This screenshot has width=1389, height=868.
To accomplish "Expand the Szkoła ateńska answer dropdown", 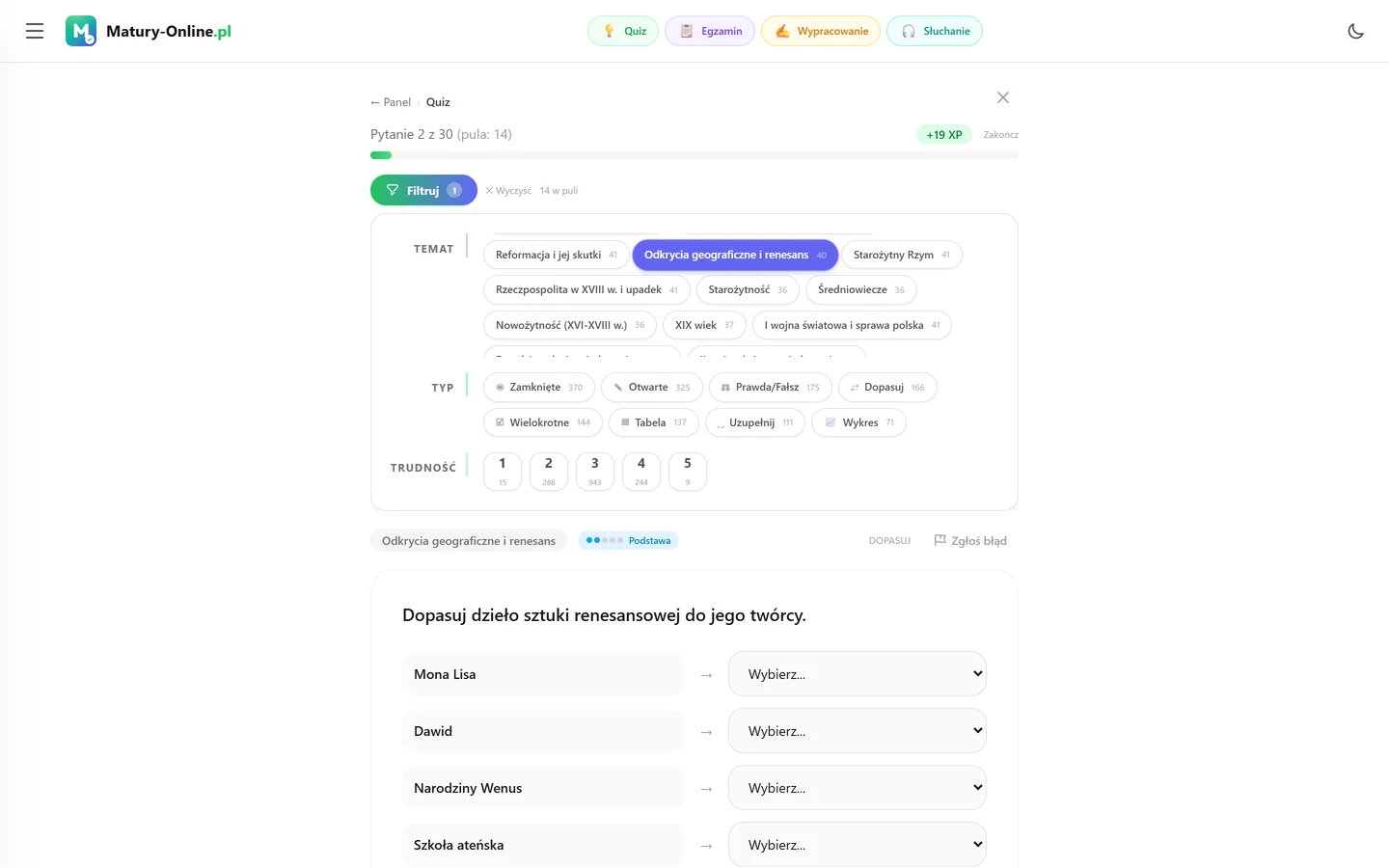I will 858,845.
